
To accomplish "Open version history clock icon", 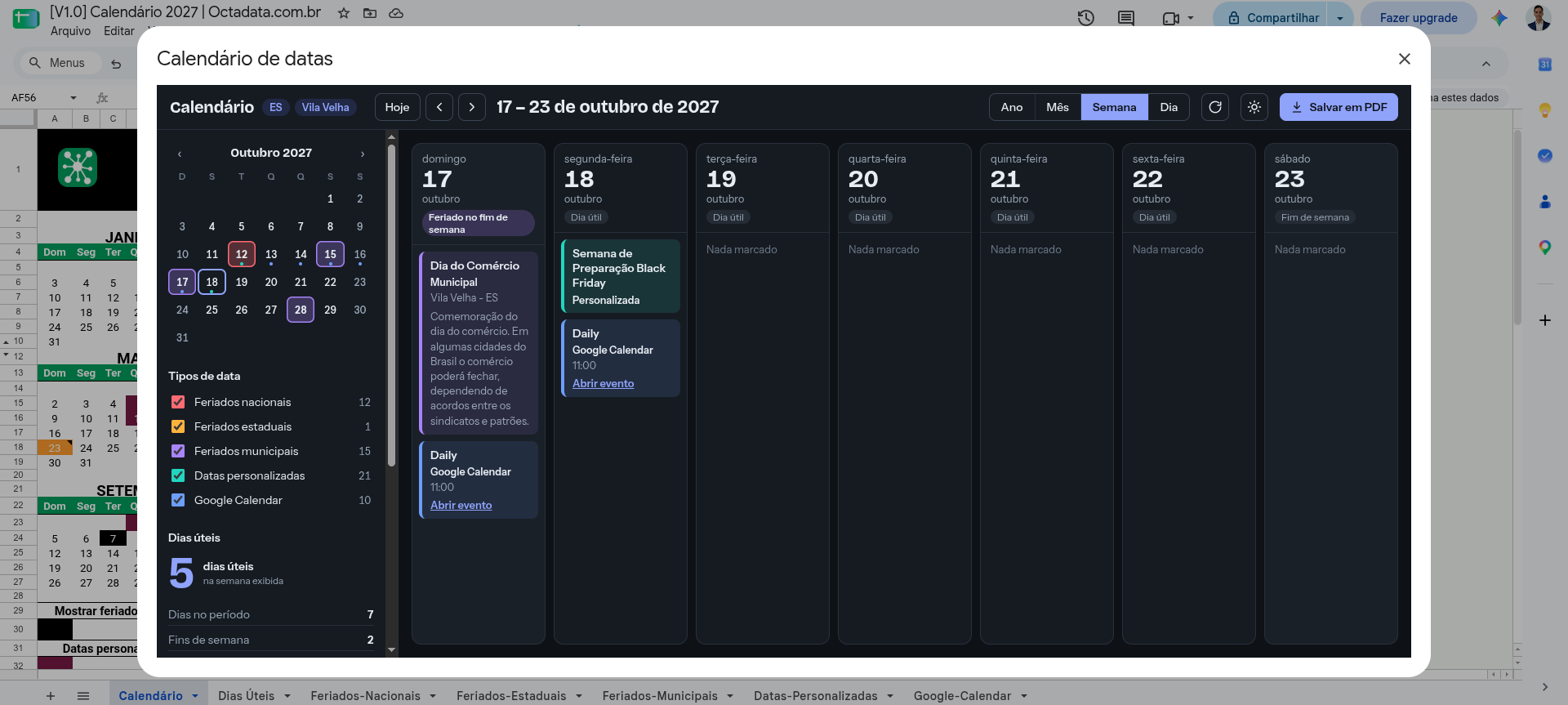I will point(1085,18).
